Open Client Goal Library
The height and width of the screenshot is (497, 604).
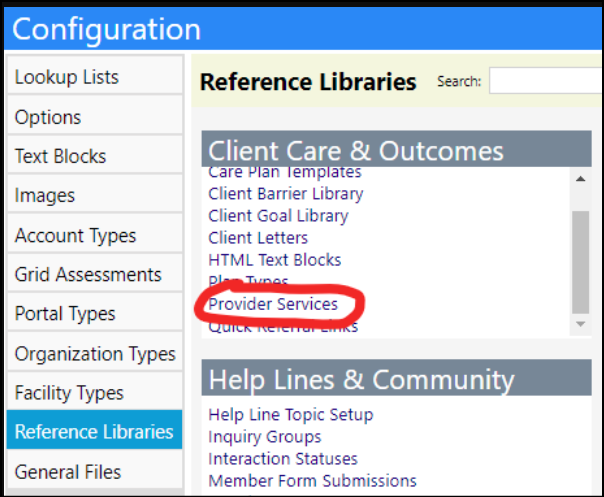tap(278, 216)
